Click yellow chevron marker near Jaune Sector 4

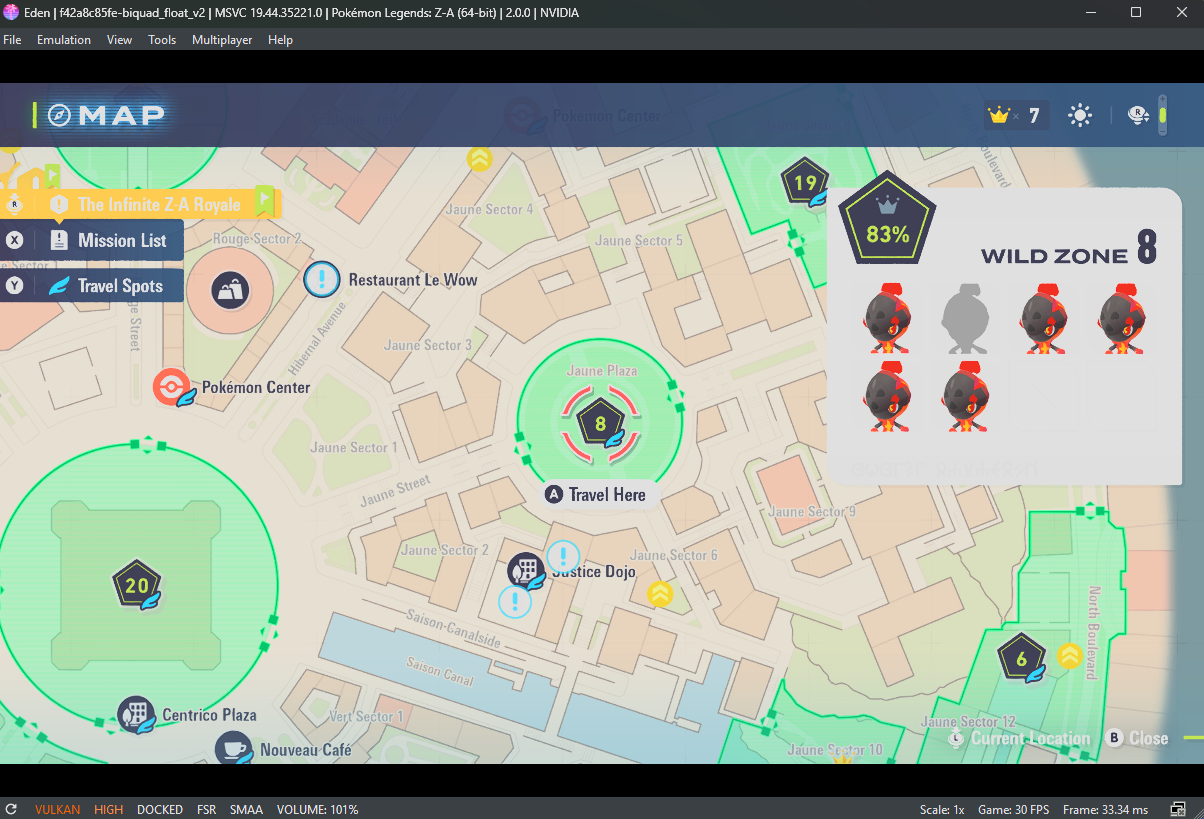pos(480,158)
